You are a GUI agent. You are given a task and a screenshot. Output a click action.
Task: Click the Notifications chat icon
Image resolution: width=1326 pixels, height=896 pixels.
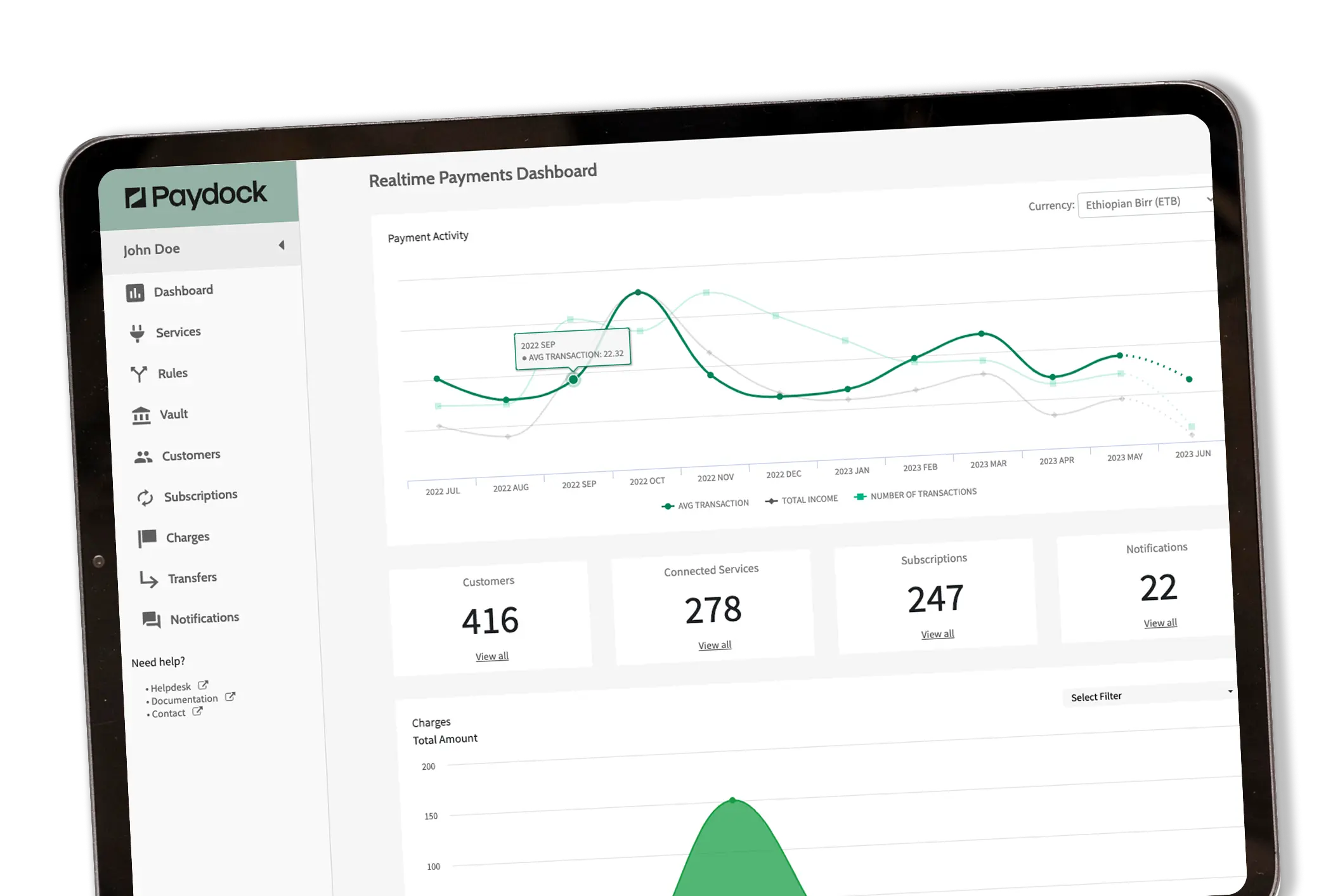[x=151, y=620]
